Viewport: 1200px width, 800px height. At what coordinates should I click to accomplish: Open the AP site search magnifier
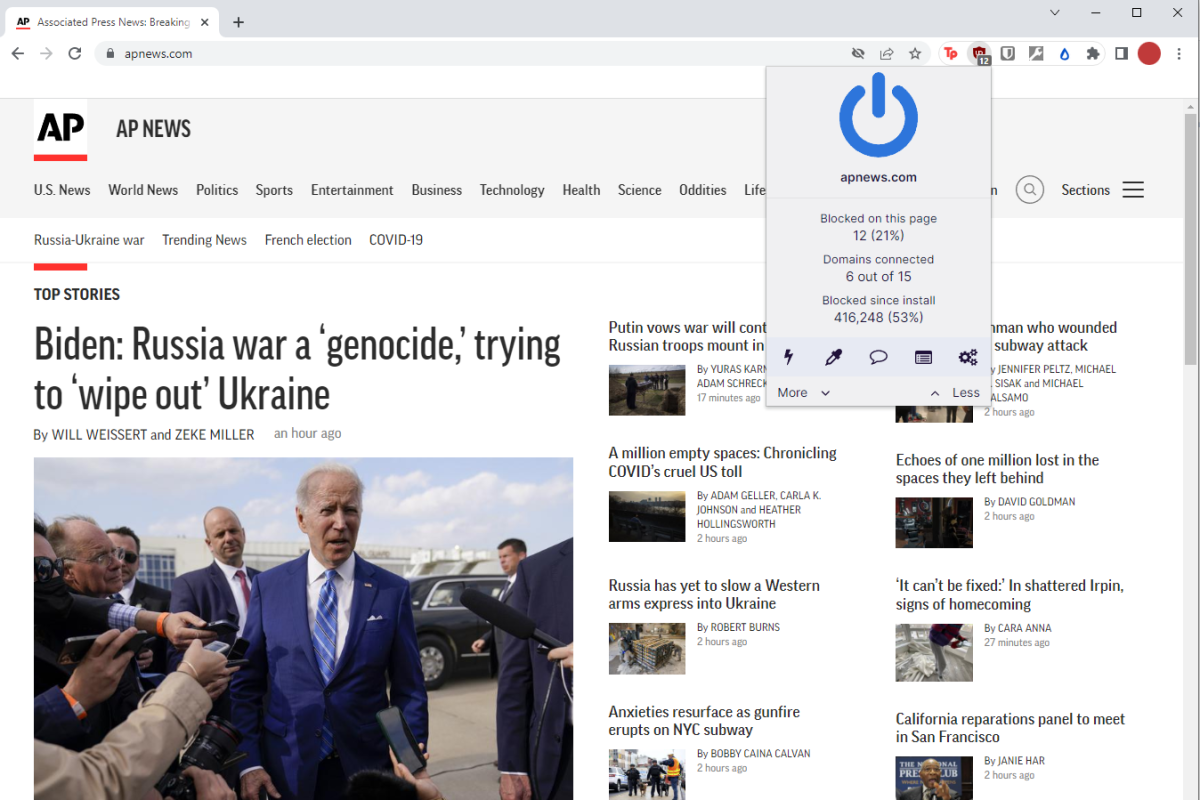1029,190
